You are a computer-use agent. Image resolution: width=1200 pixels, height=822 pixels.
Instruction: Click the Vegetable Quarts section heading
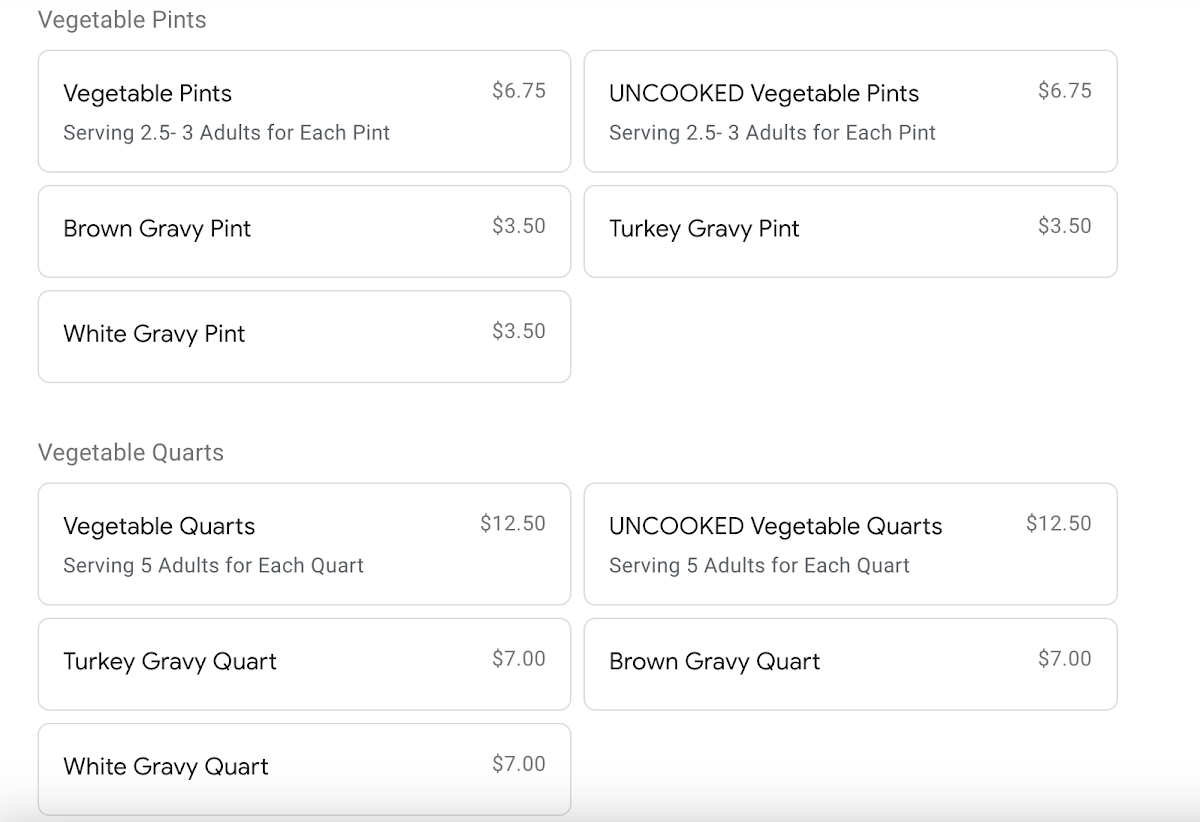(131, 453)
